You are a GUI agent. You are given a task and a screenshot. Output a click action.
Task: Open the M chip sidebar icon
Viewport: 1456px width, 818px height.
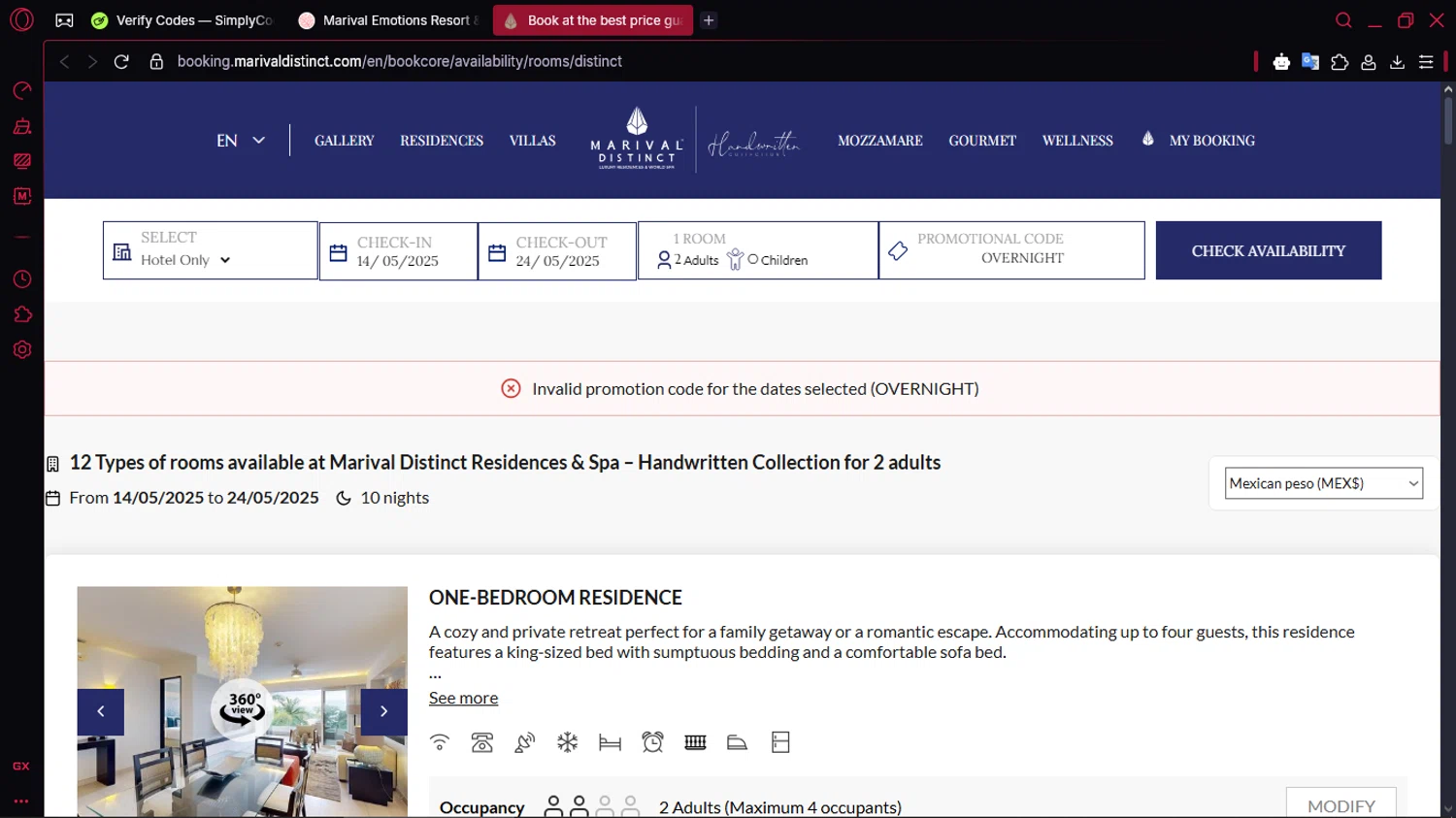click(21, 196)
